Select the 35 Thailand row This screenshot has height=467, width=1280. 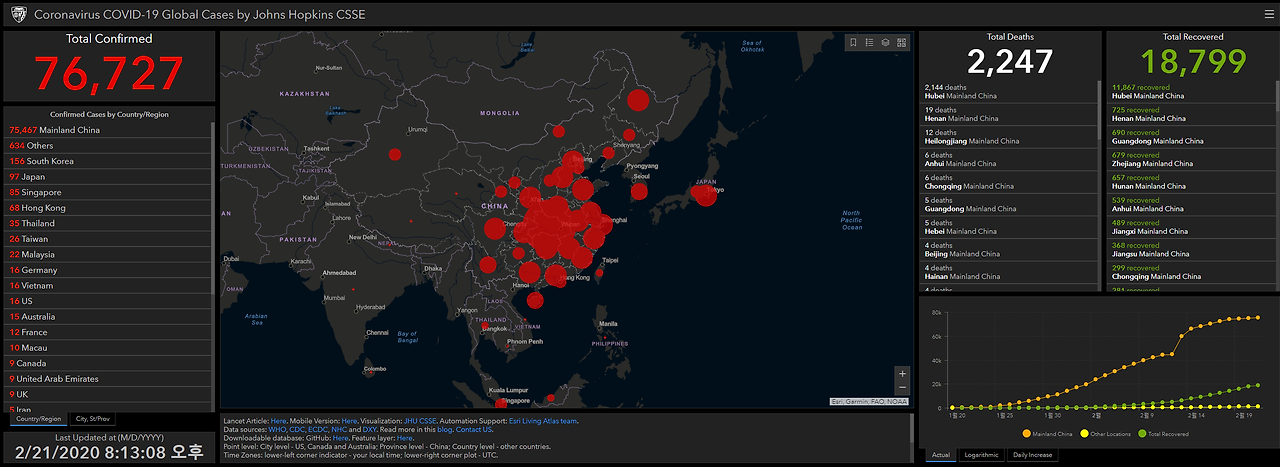pos(108,223)
